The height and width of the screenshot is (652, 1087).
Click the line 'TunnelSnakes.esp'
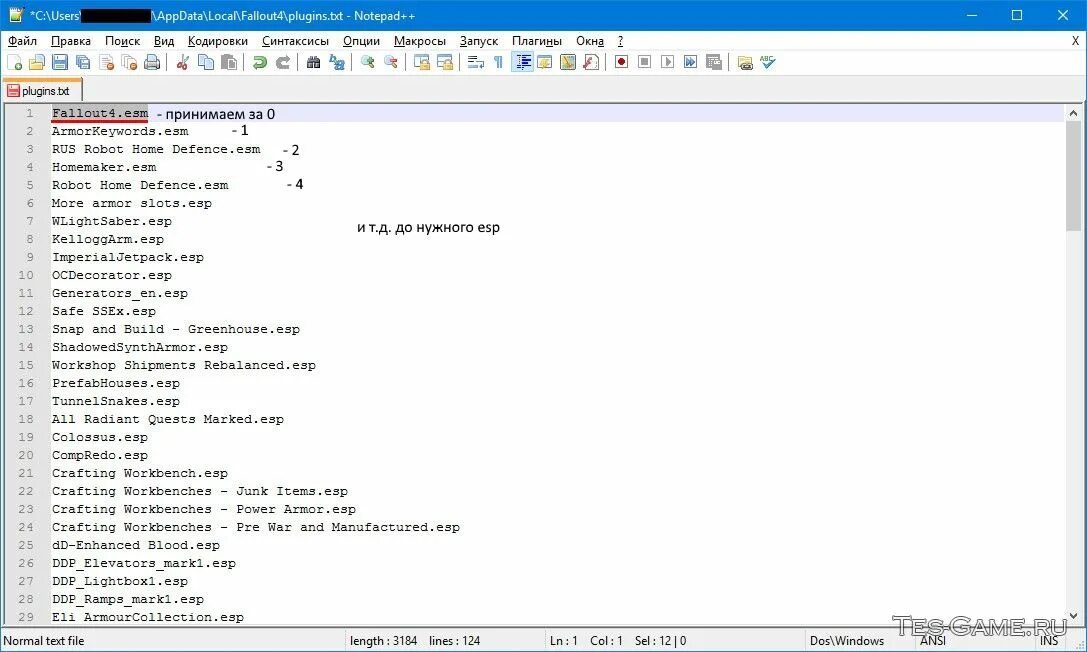116,401
